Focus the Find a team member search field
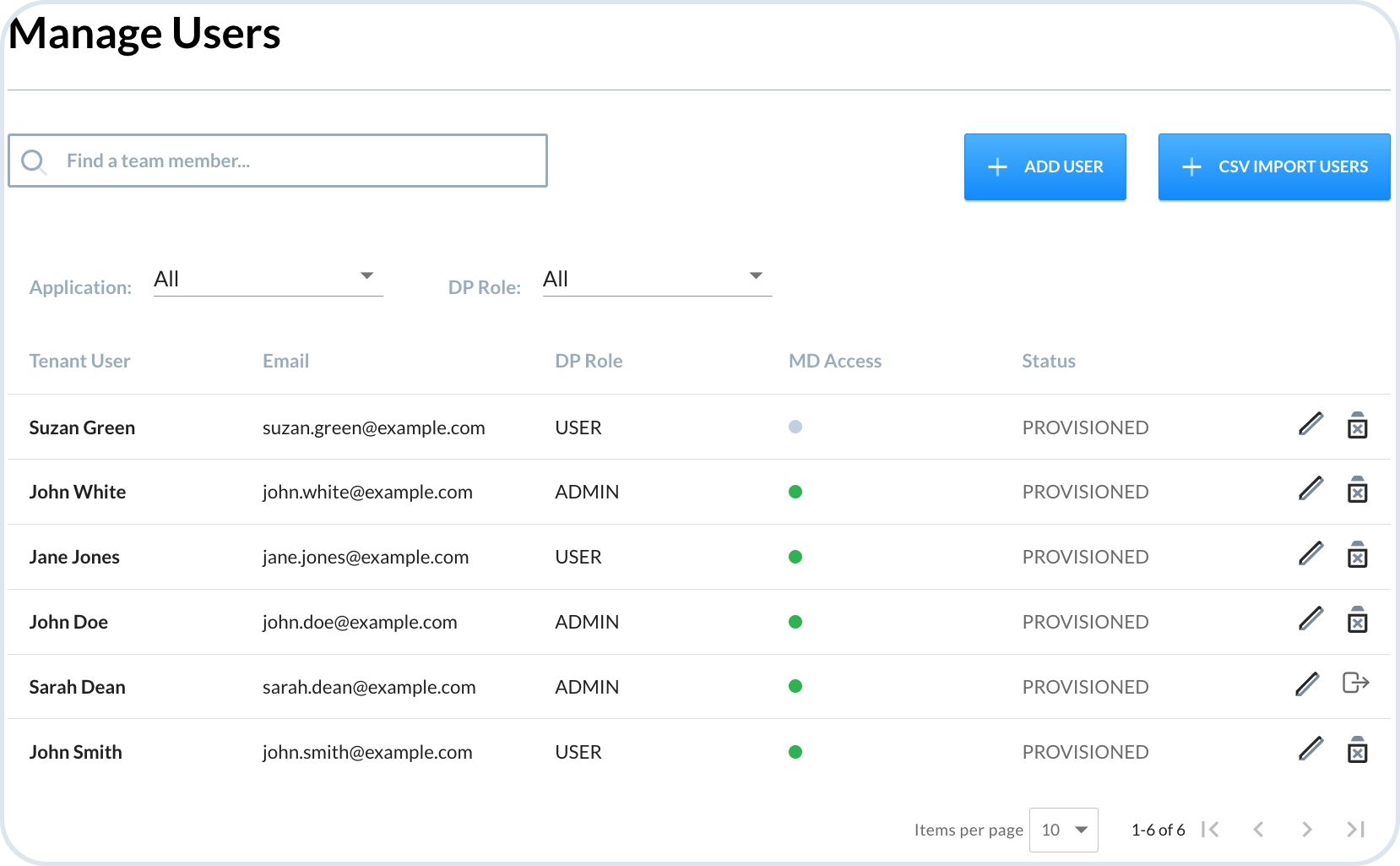 278,161
